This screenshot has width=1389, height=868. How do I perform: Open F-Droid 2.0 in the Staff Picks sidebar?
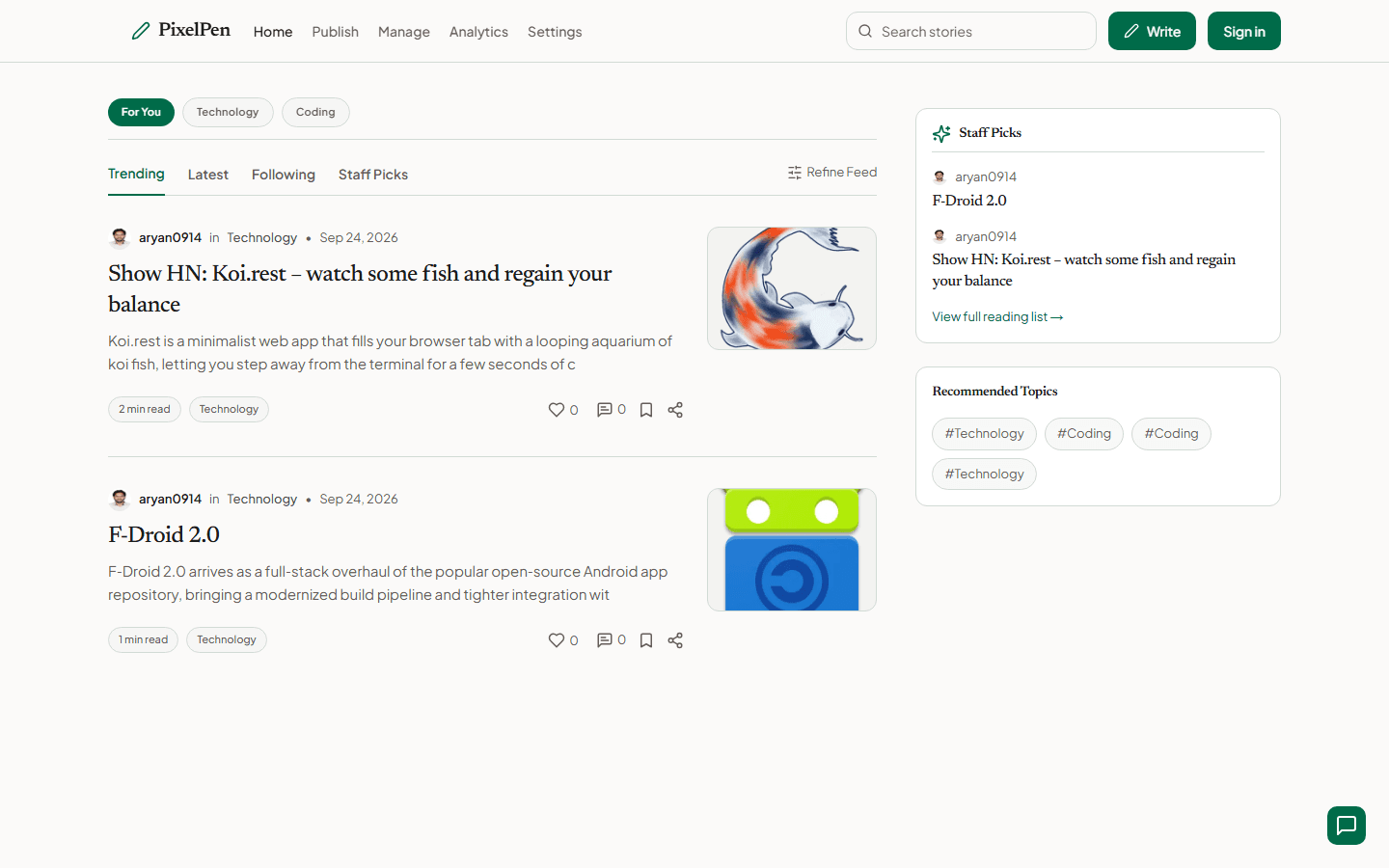click(969, 201)
